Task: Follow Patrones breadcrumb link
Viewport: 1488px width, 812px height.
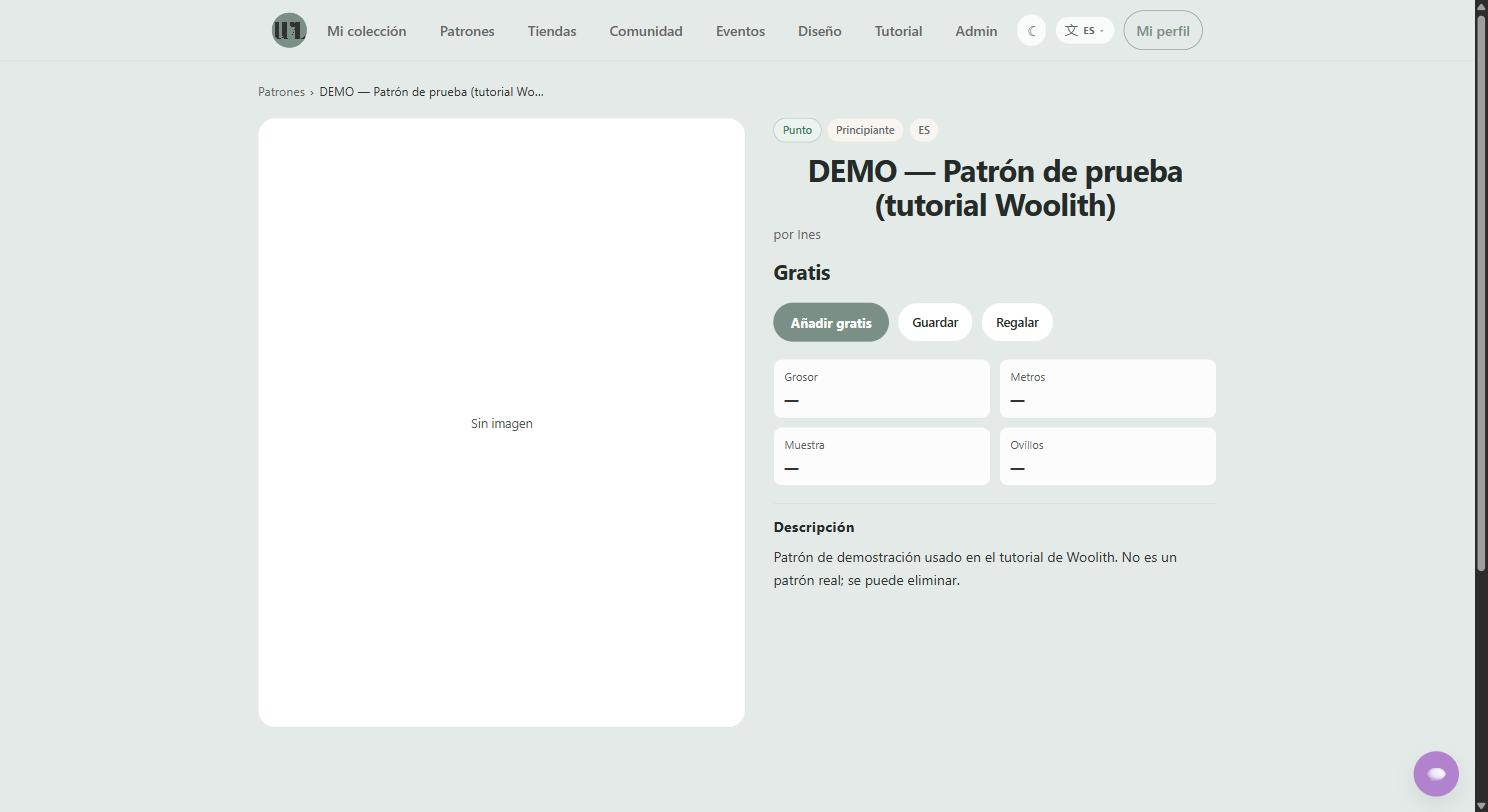Action: (281, 92)
